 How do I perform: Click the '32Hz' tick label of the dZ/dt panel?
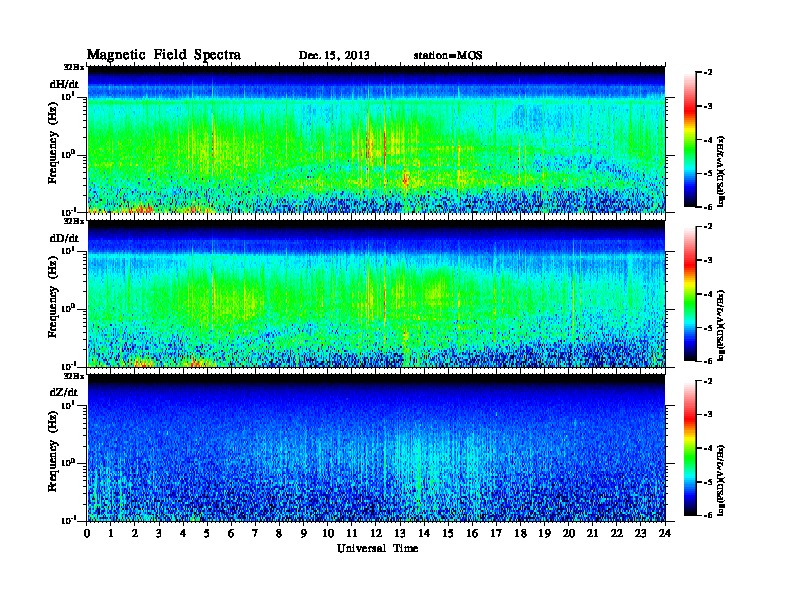click(x=73, y=376)
